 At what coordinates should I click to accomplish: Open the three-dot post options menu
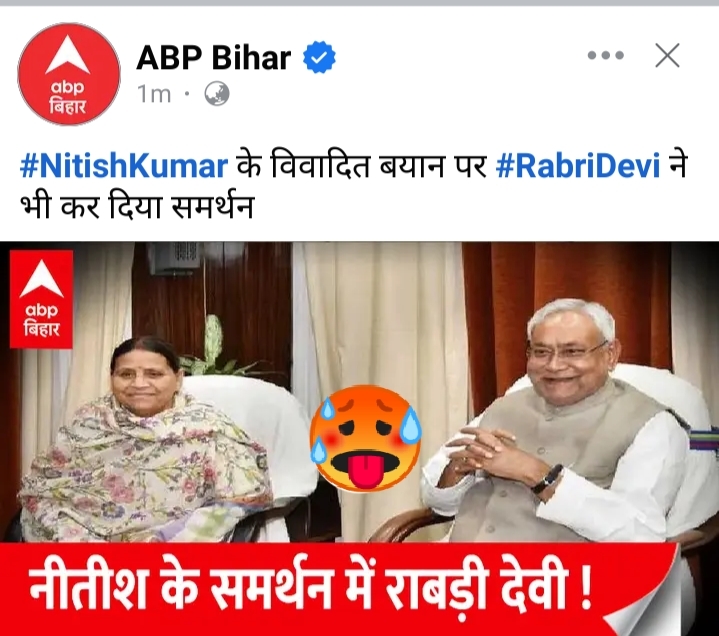coord(605,55)
